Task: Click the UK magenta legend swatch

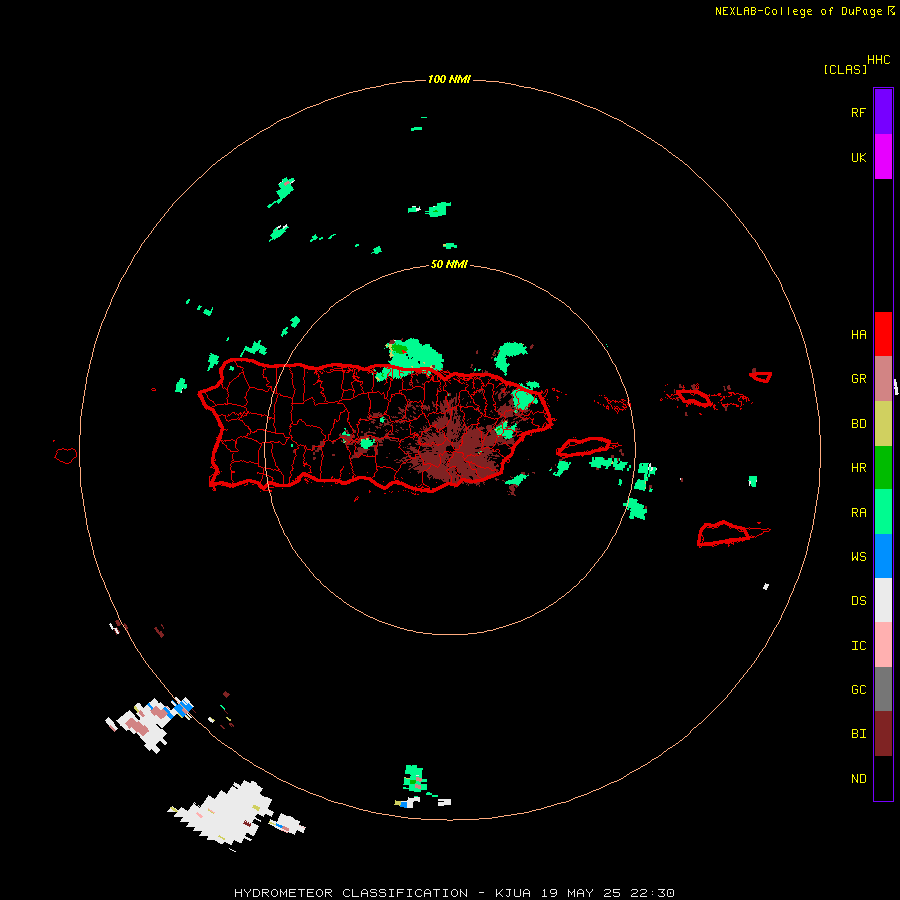Action: pyautogui.click(x=883, y=157)
